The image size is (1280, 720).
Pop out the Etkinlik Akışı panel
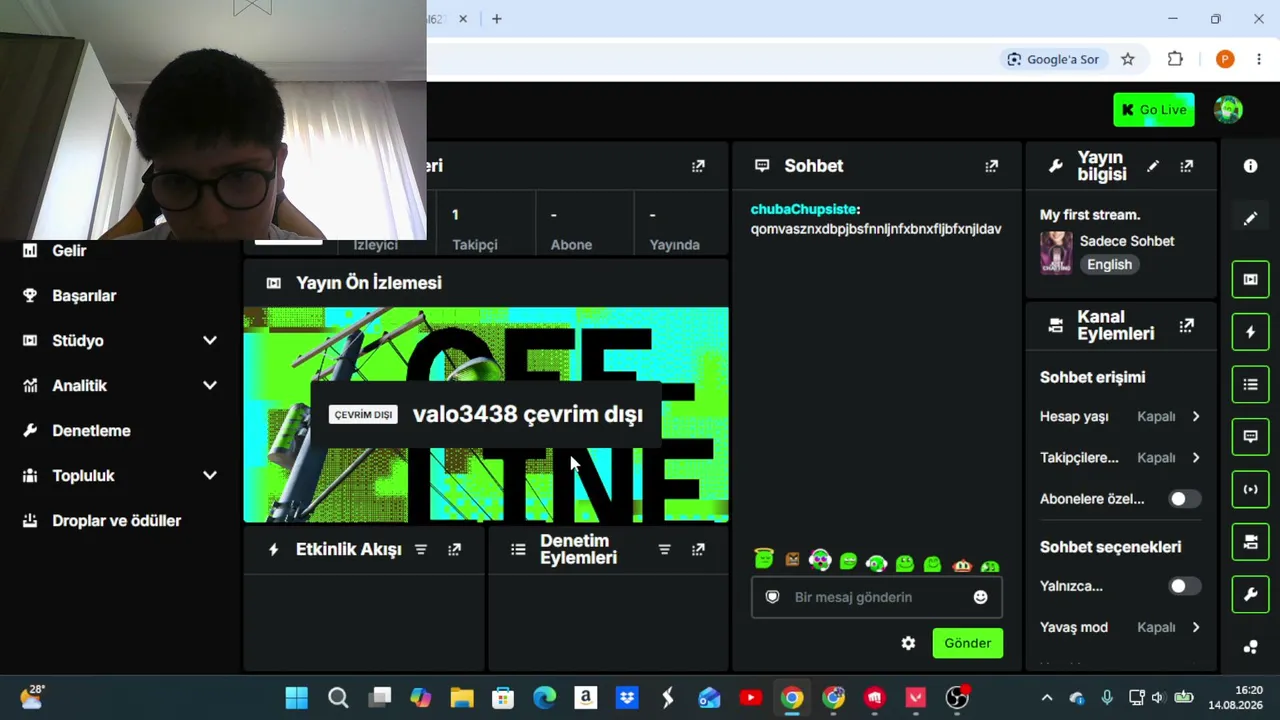pos(454,549)
